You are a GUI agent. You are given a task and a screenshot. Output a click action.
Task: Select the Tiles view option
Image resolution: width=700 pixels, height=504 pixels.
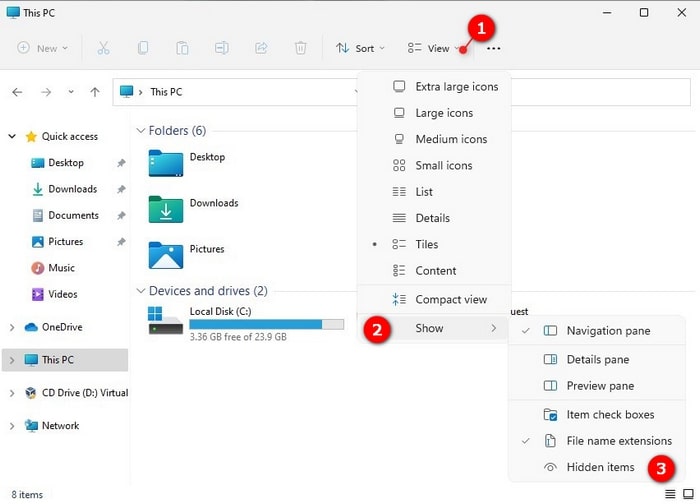point(434,244)
